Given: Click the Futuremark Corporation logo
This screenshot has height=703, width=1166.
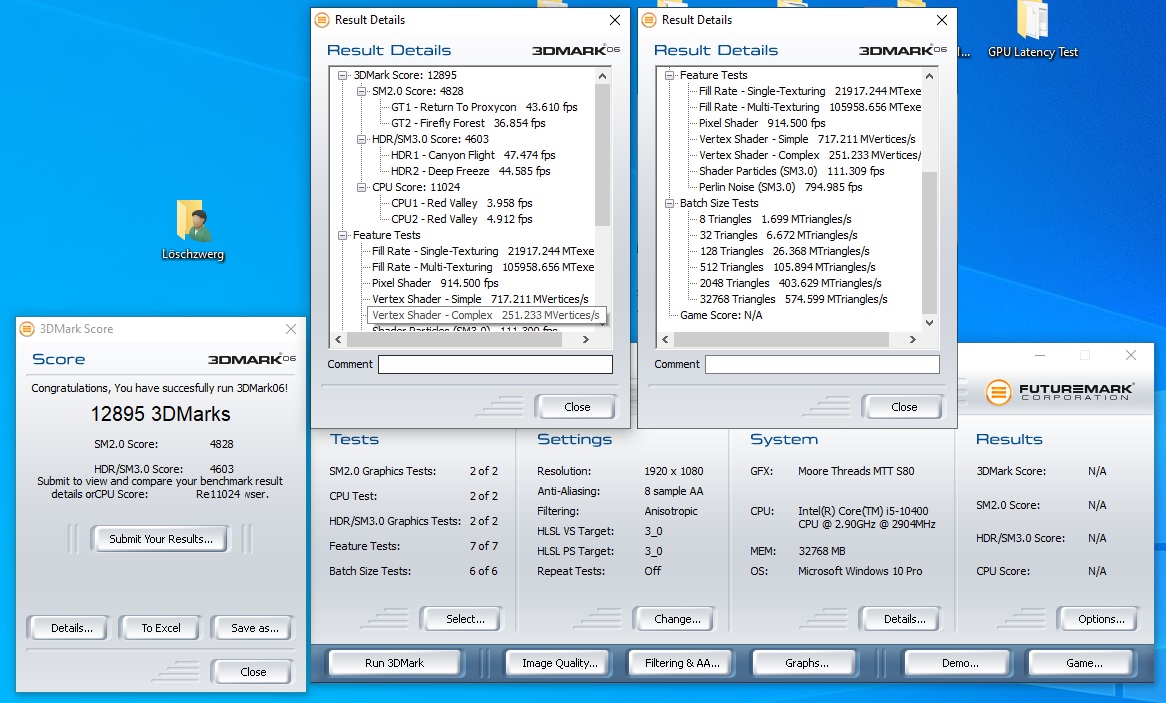Looking at the screenshot, I should tap(1059, 391).
